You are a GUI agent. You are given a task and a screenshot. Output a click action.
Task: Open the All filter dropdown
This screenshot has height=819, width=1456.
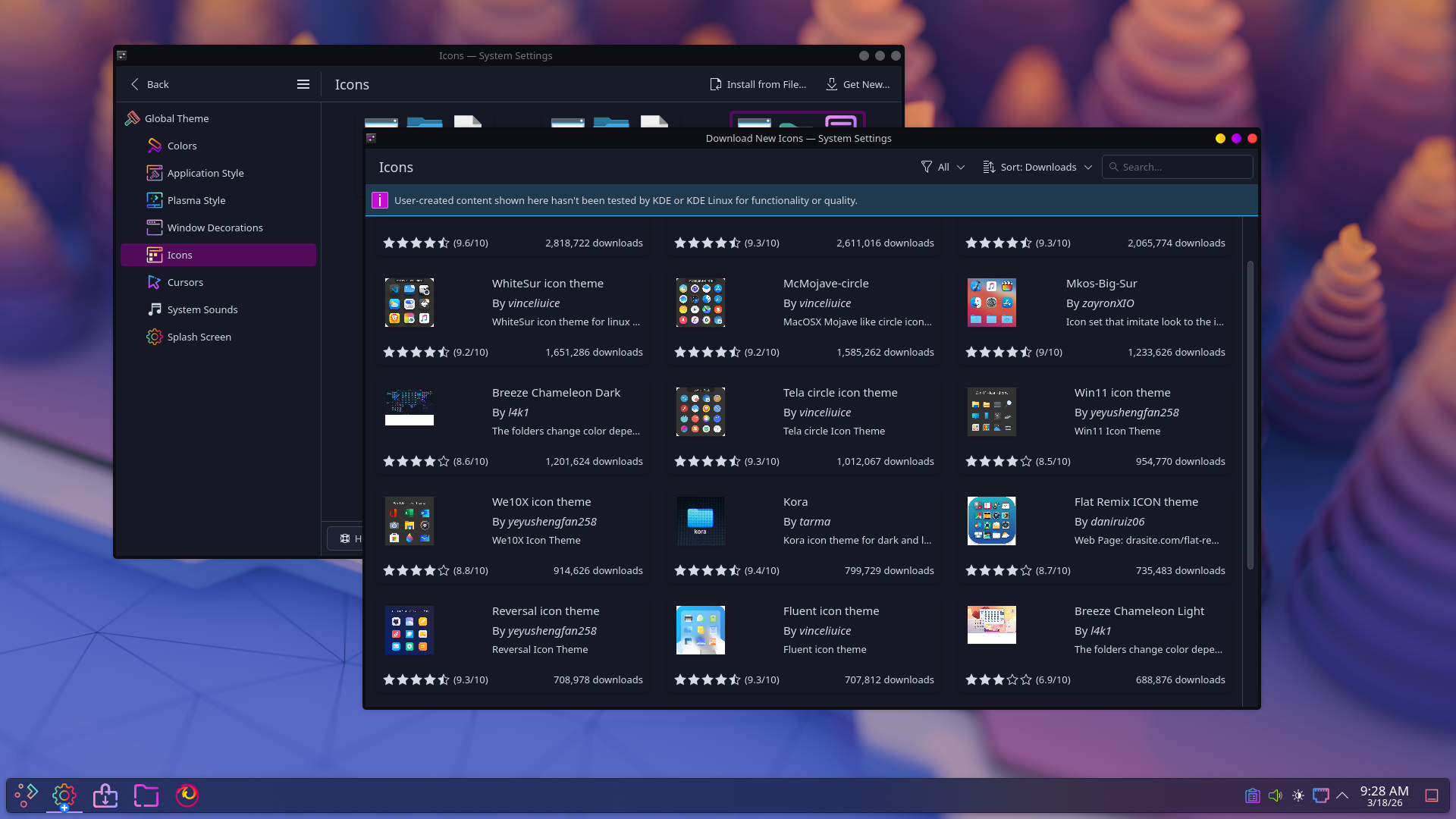943,167
